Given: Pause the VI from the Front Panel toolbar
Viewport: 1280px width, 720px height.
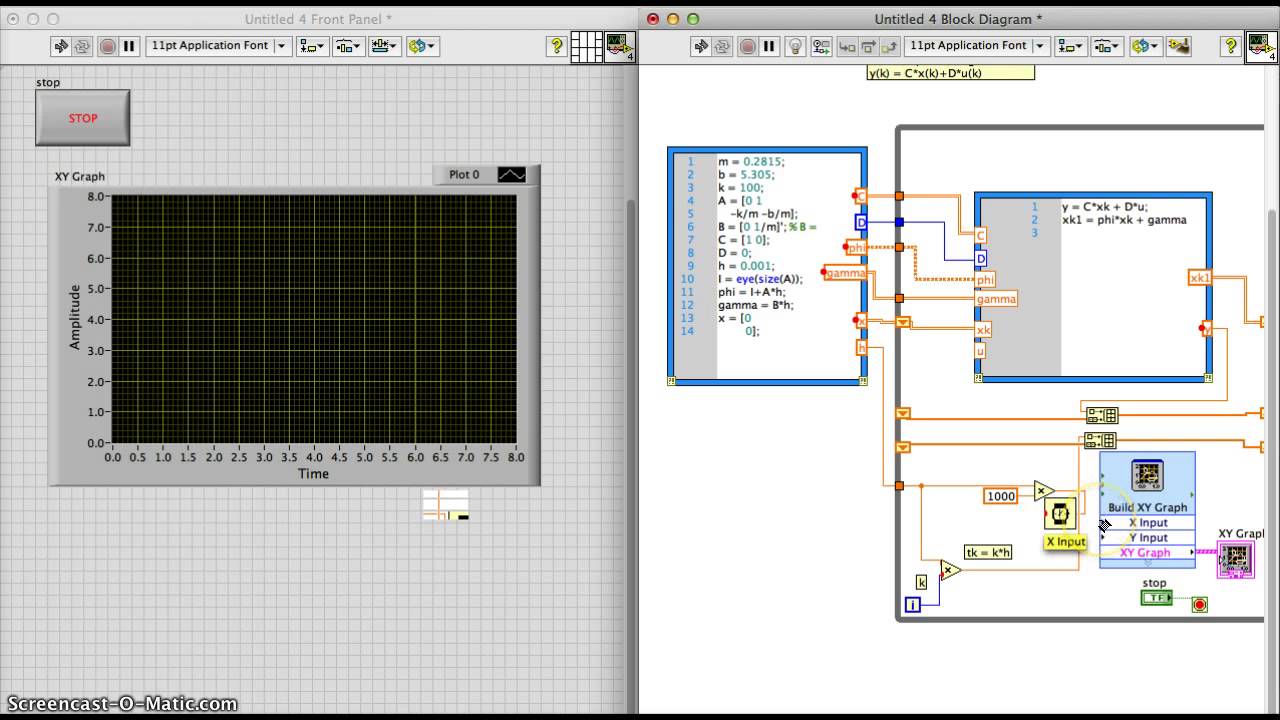Looking at the screenshot, I should [x=129, y=46].
